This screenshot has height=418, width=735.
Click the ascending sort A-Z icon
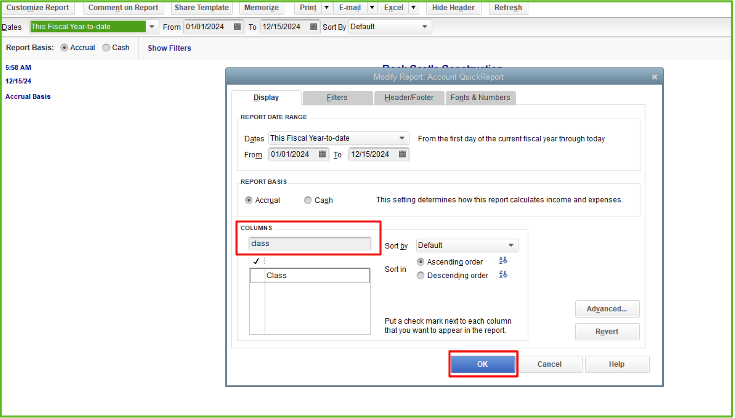pyautogui.click(x=503, y=261)
